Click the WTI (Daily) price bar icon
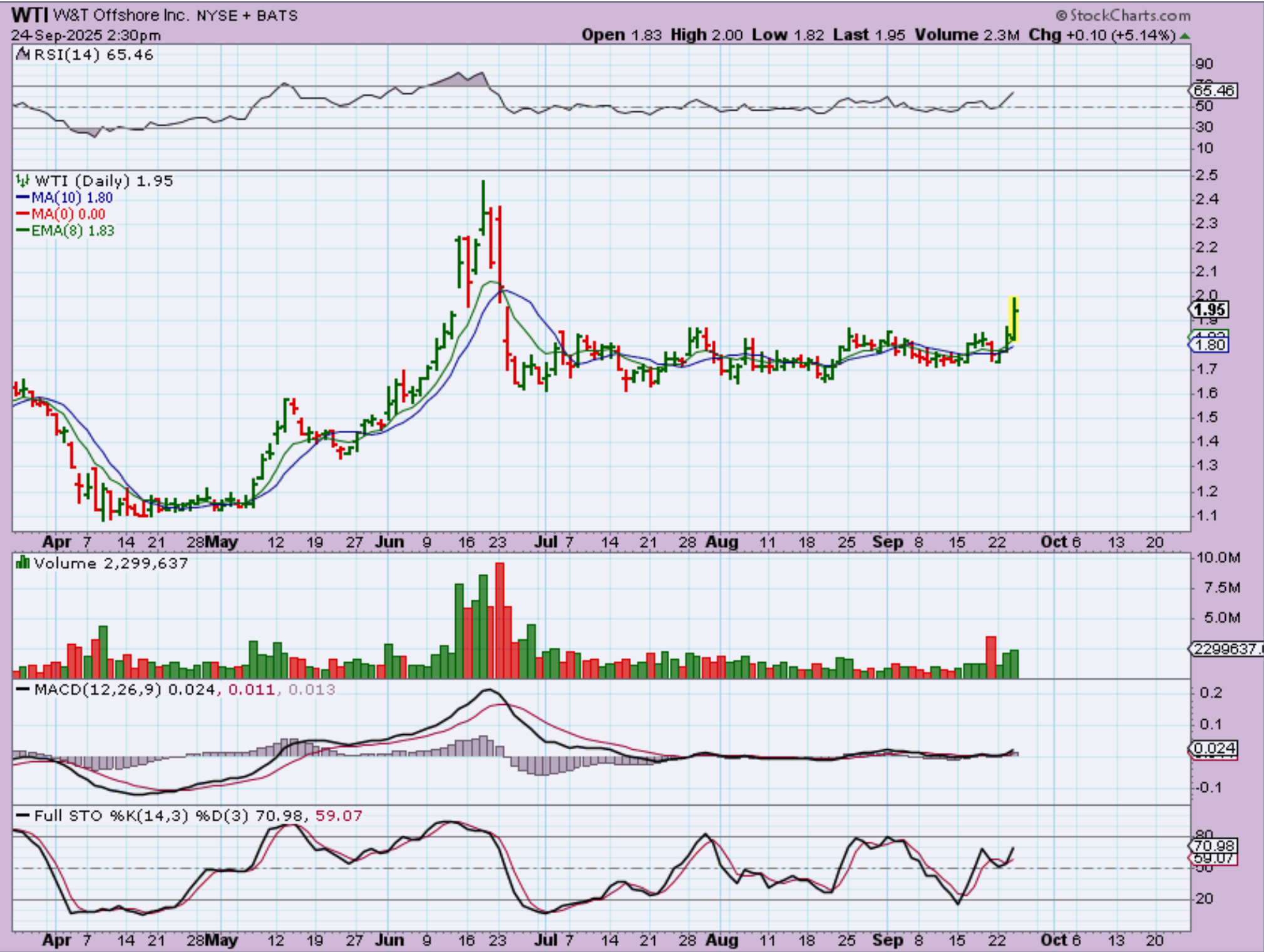 point(23,181)
